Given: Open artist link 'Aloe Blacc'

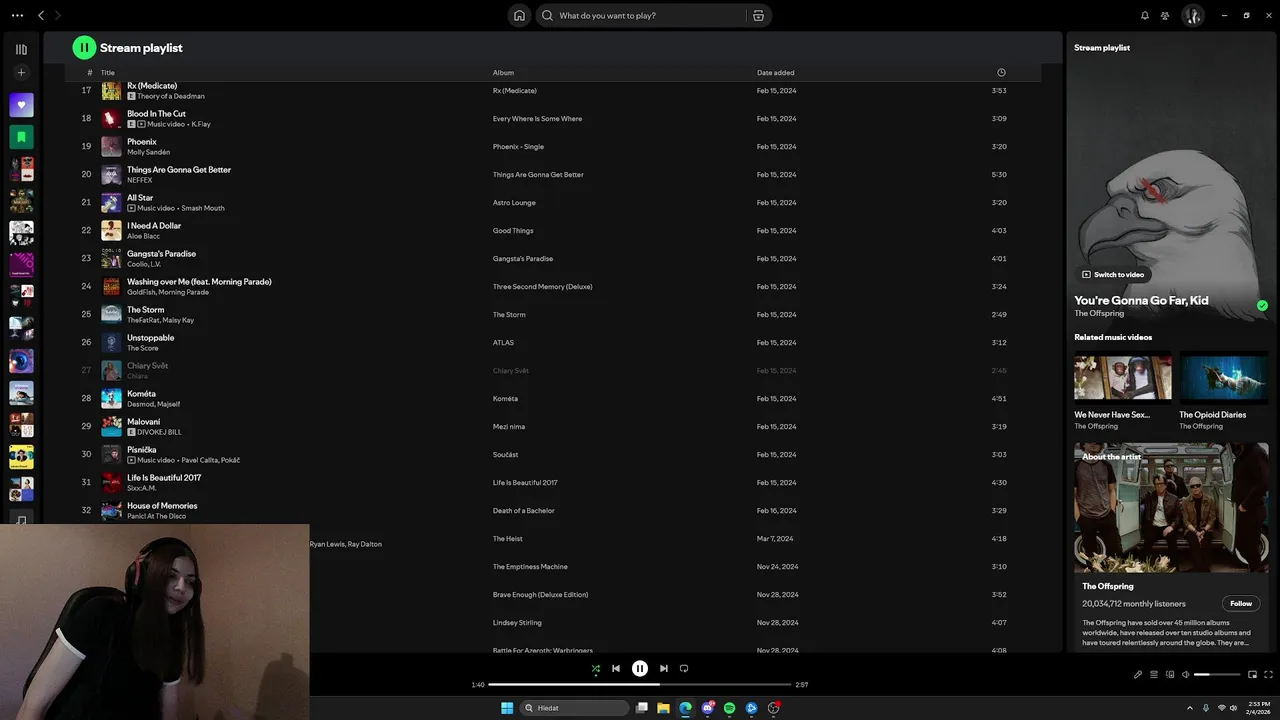Looking at the screenshot, I should pos(143,236).
